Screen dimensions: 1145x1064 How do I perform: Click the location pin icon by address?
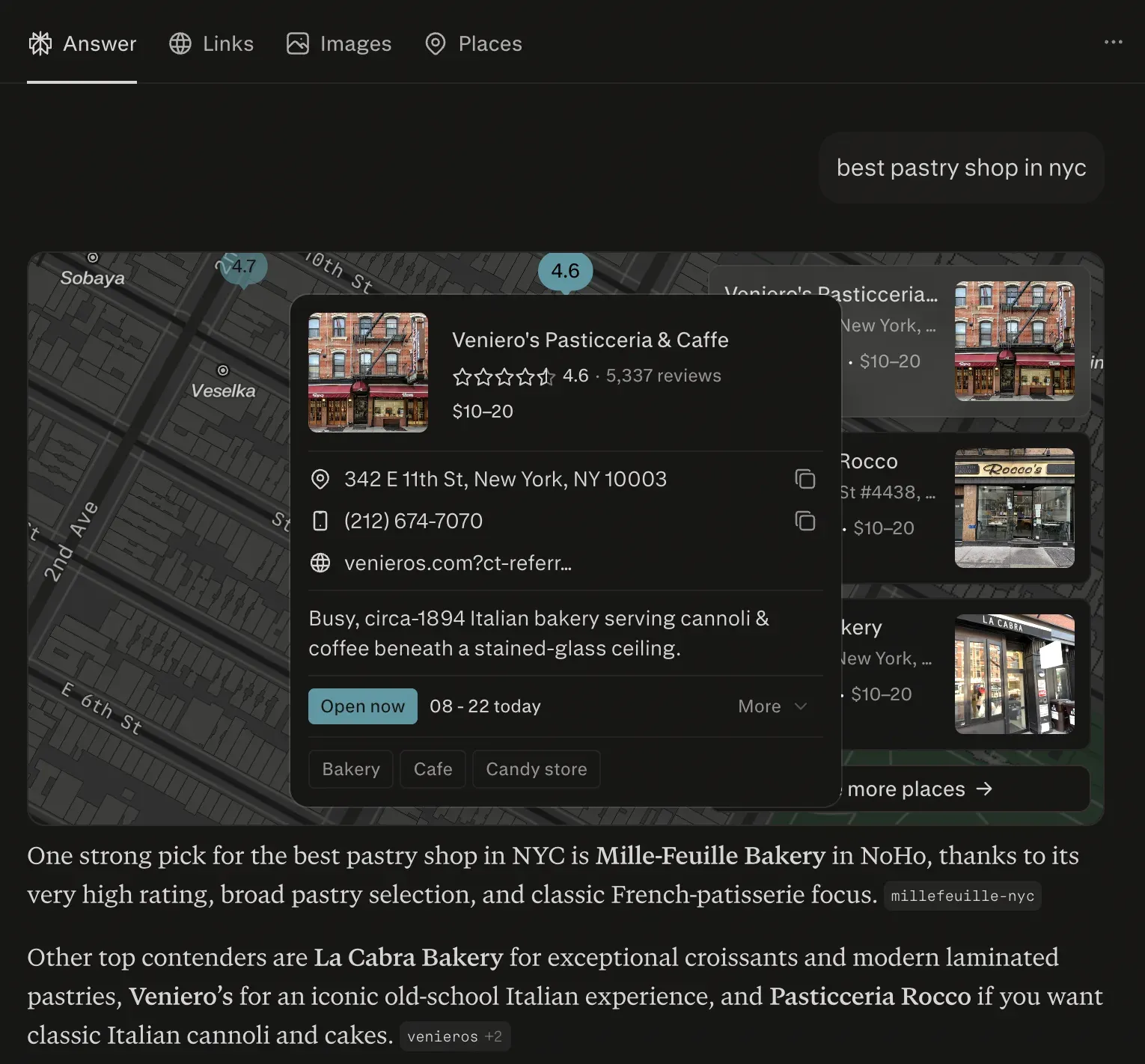click(320, 479)
